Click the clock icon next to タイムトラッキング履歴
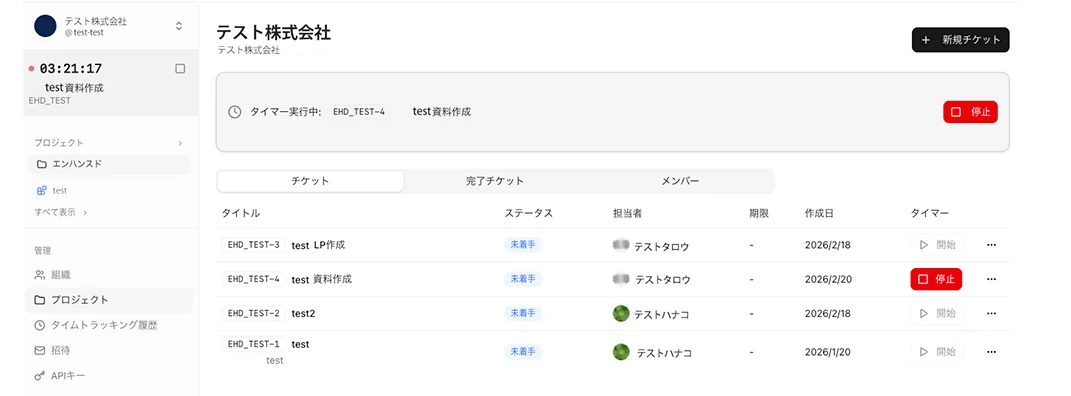Image resolution: width=1071 pixels, height=396 pixels. pos(40,325)
